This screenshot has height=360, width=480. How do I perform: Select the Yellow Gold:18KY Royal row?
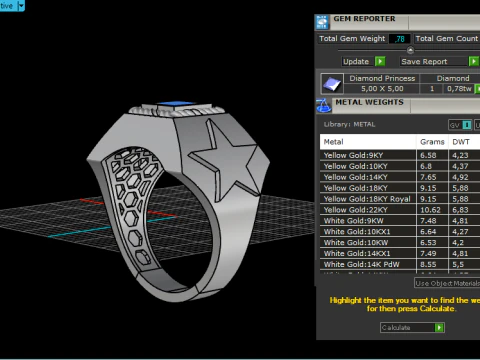(400, 199)
